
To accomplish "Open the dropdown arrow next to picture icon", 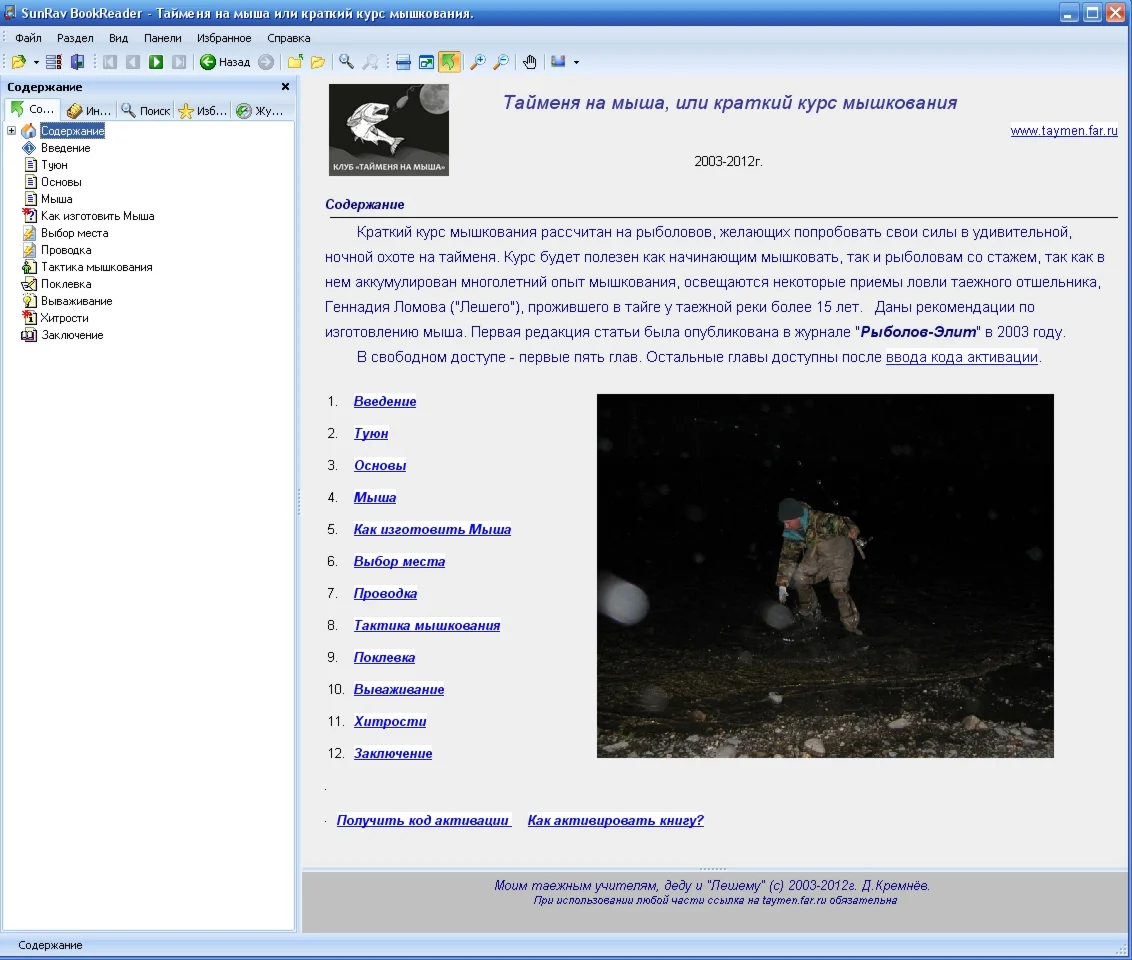I will point(576,62).
